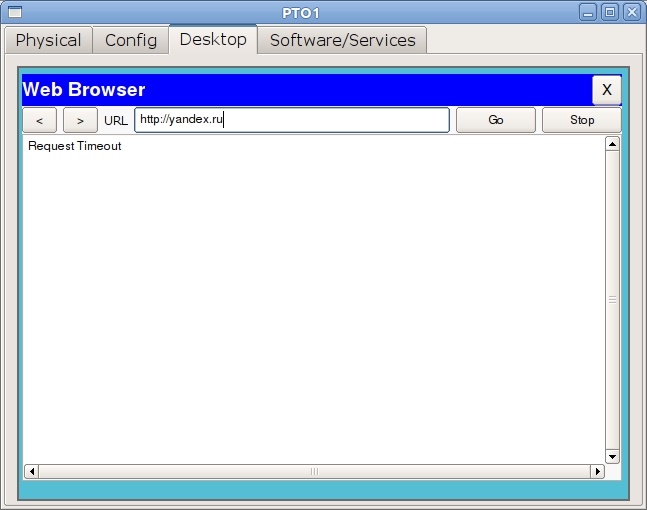Click the browser back arrow button

pyautogui.click(x=40, y=120)
